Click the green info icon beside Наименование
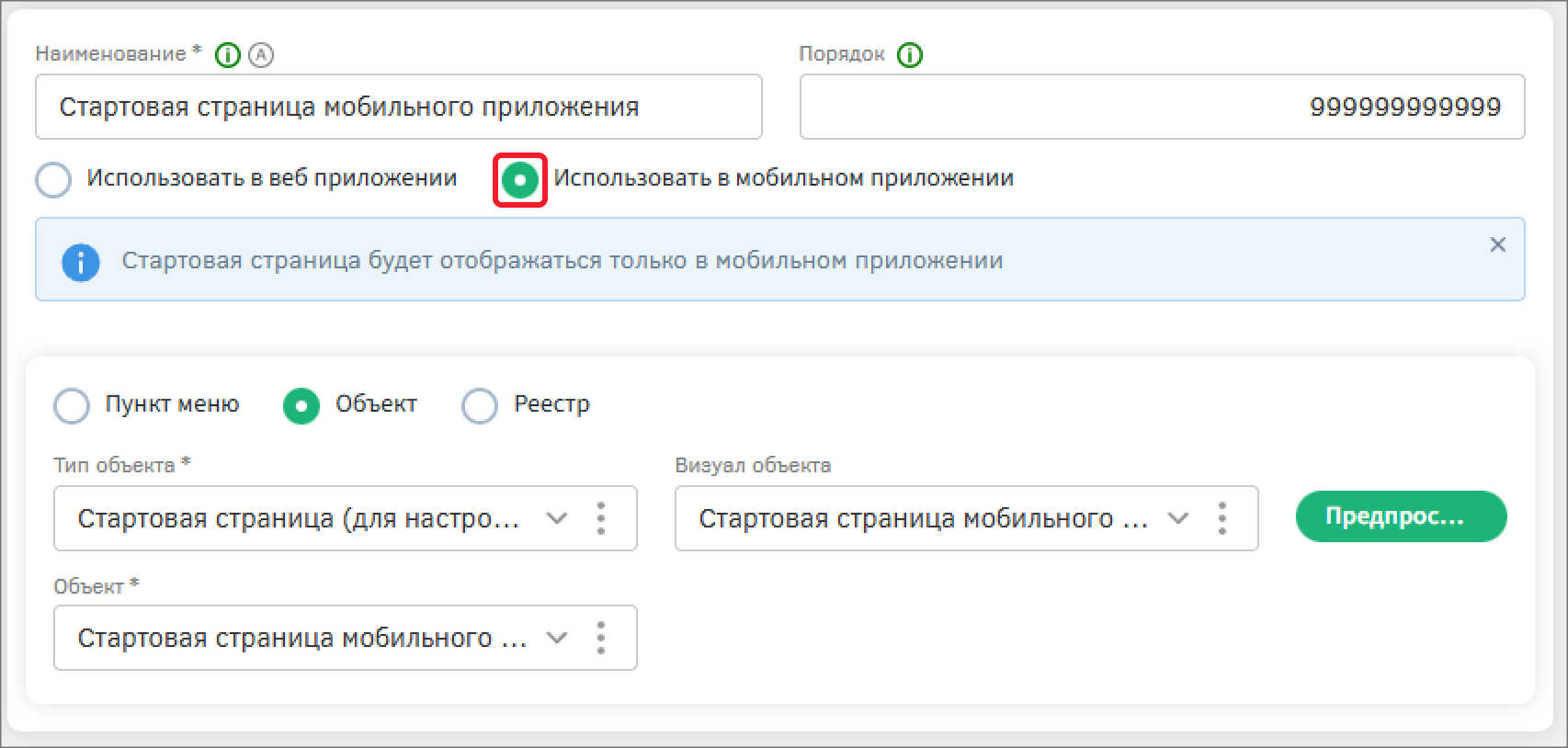Image resolution: width=1568 pixels, height=748 pixels. pyautogui.click(x=227, y=56)
